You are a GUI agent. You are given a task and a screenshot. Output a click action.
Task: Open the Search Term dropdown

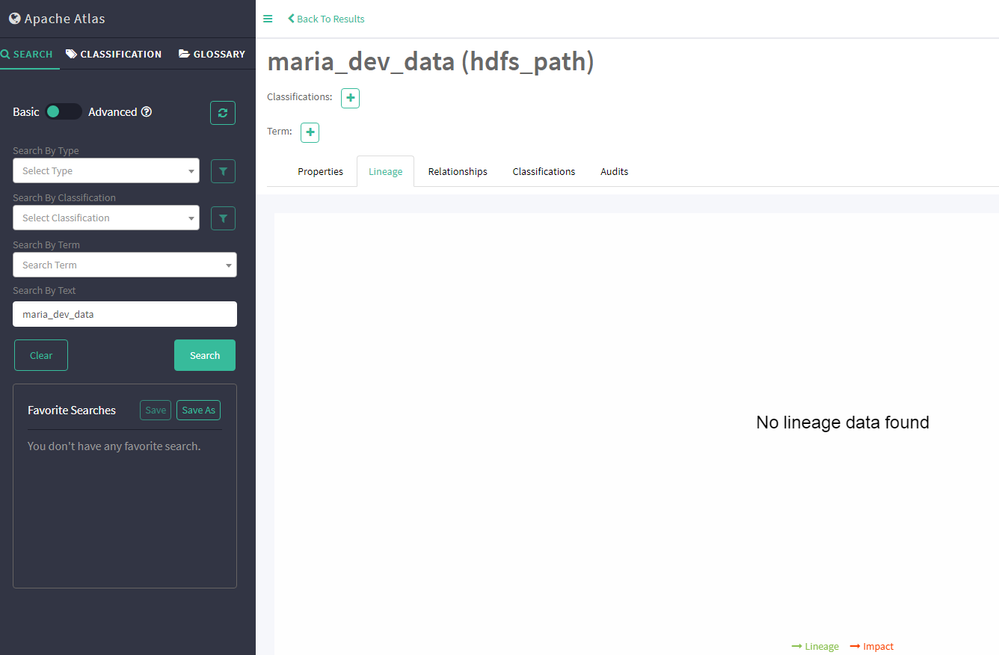(x=125, y=265)
